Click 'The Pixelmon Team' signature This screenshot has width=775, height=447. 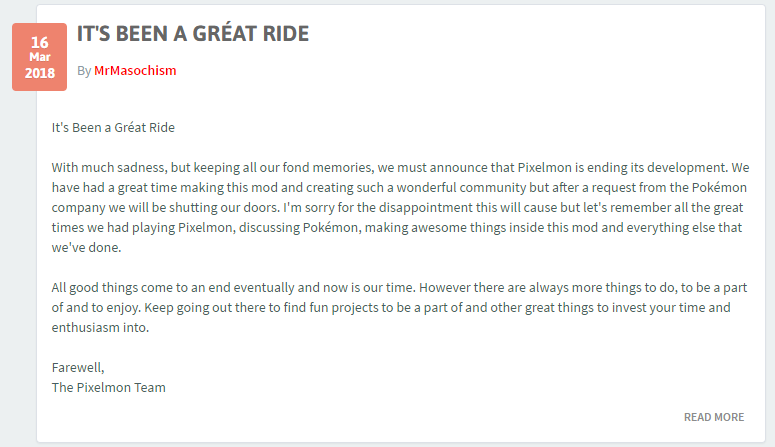tap(108, 387)
